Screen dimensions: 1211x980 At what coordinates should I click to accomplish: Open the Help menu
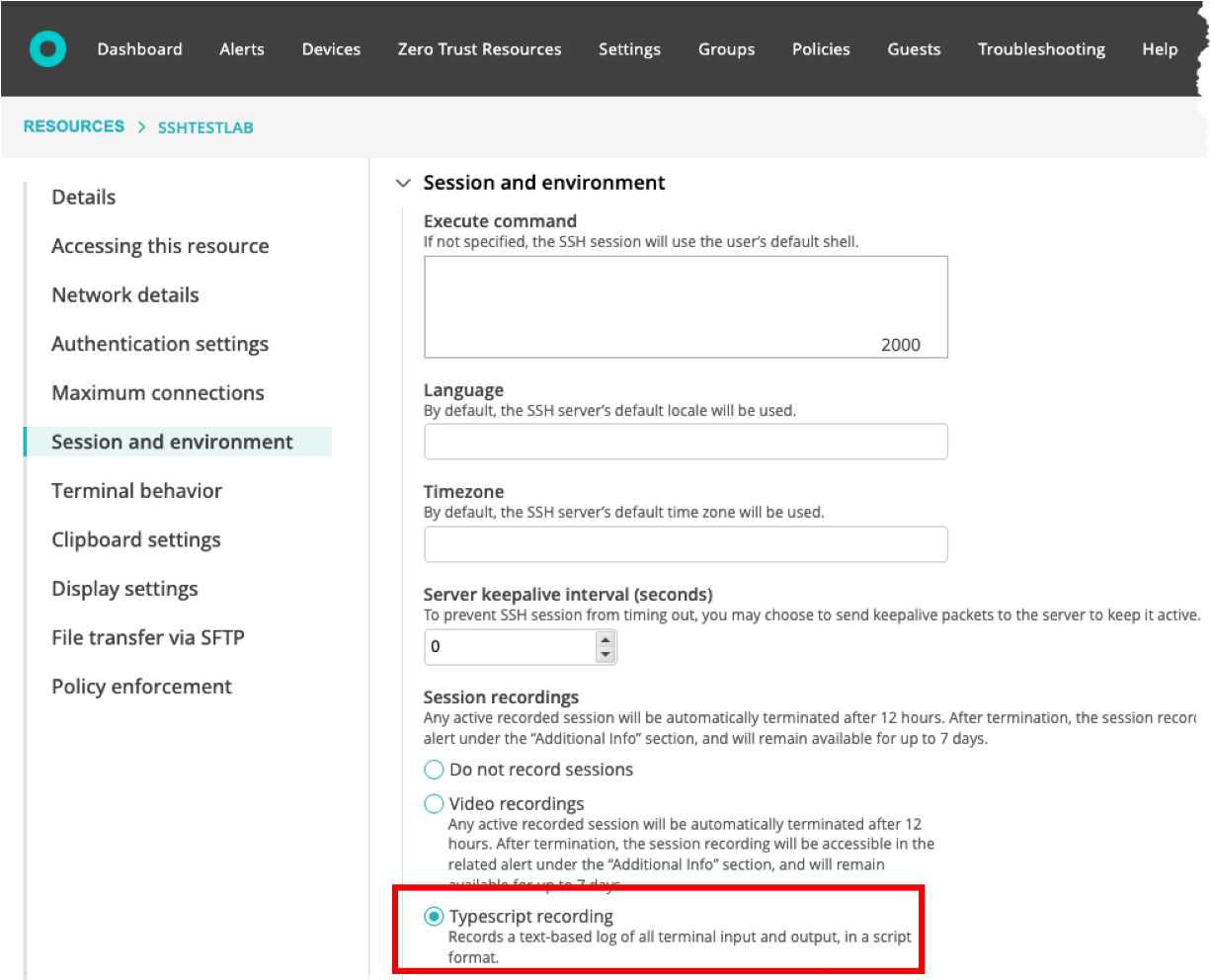pyautogui.click(x=1160, y=49)
